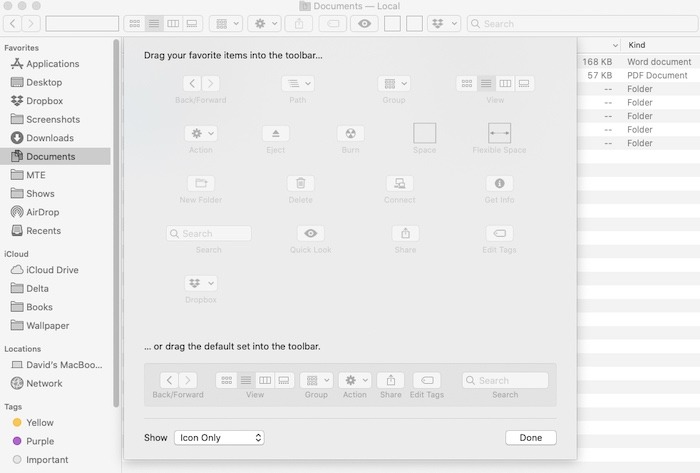Image resolution: width=700 pixels, height=473 pixels.
Task: Switch toolbar view to column view
Action: [x=173, y=24]
